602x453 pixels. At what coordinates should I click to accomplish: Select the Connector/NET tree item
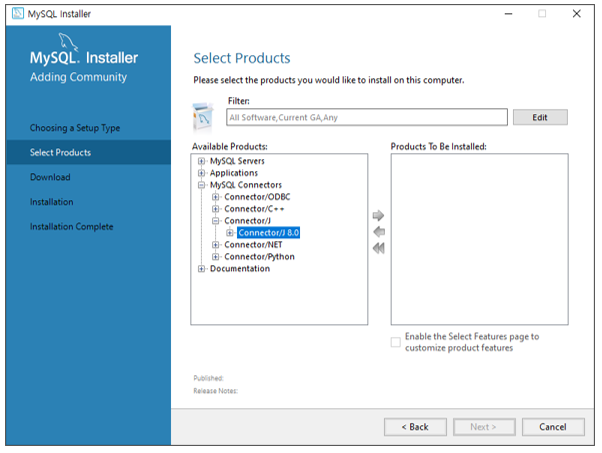pyautogui.click(x=253, y=245)
